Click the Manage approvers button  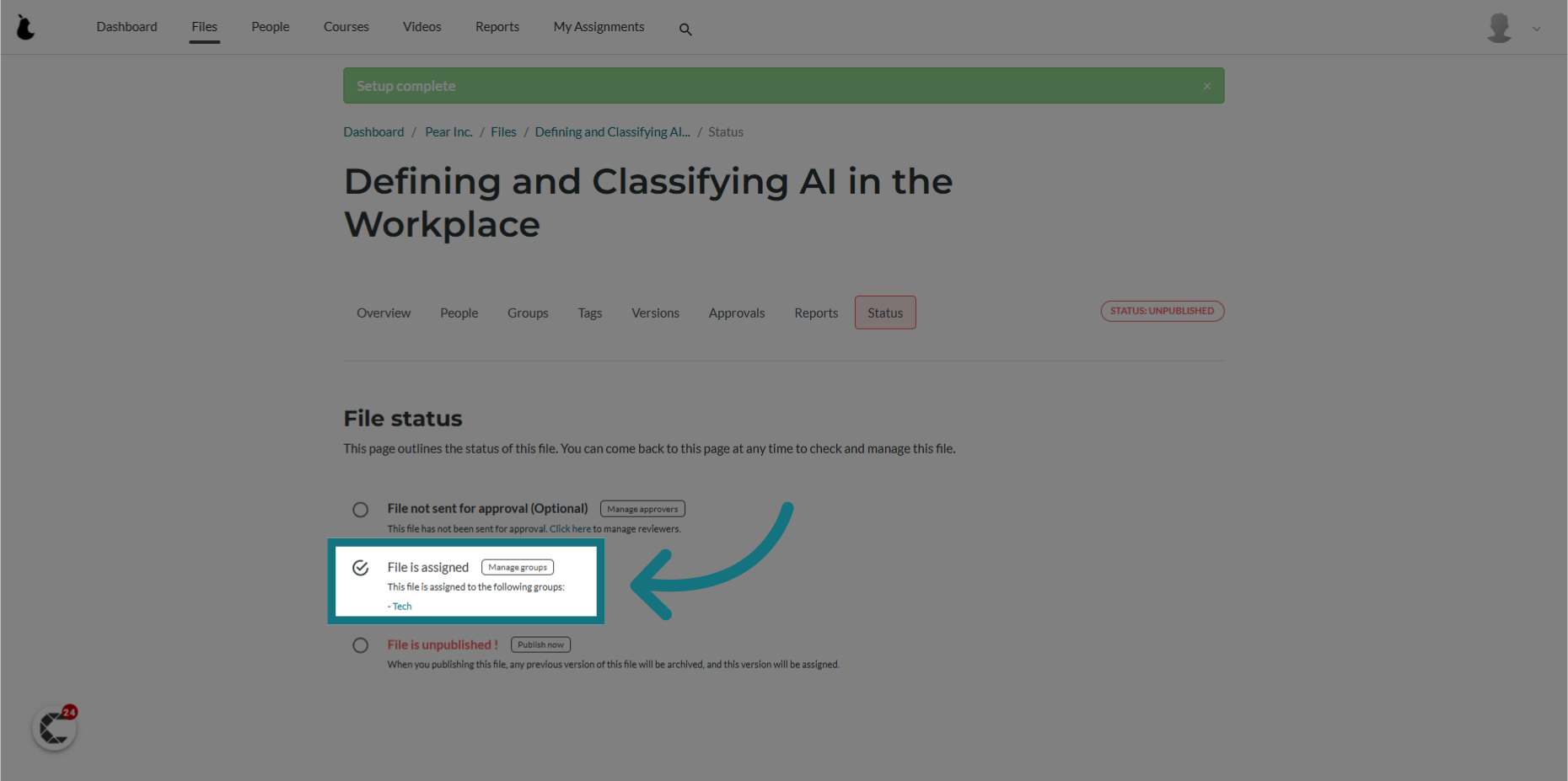tap(642, 509)
